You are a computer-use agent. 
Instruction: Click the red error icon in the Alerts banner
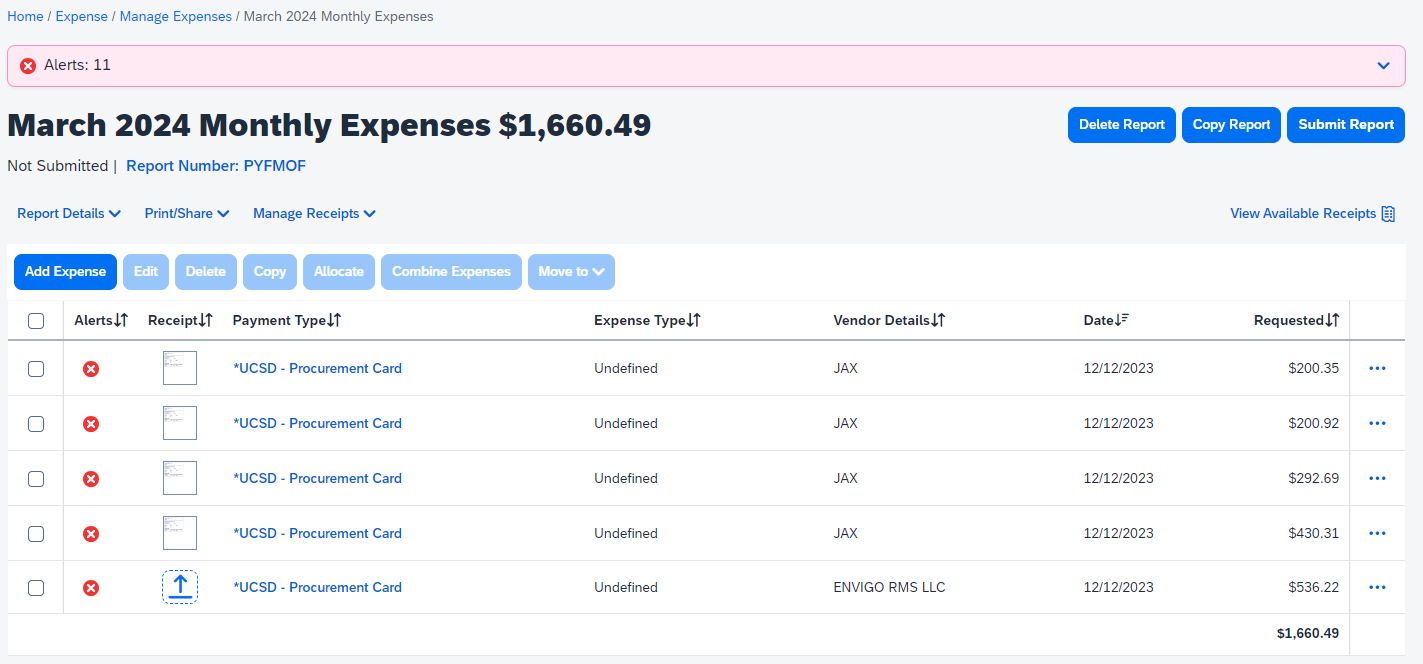coord(28,66)
